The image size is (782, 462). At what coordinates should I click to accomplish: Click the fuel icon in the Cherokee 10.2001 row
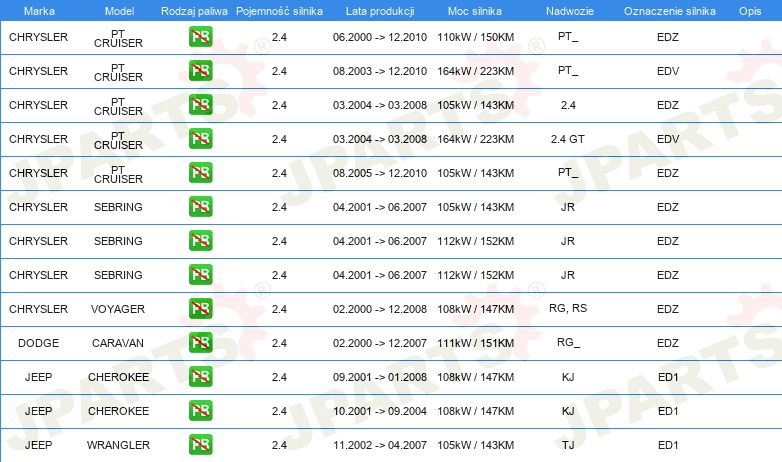point(200,411)
